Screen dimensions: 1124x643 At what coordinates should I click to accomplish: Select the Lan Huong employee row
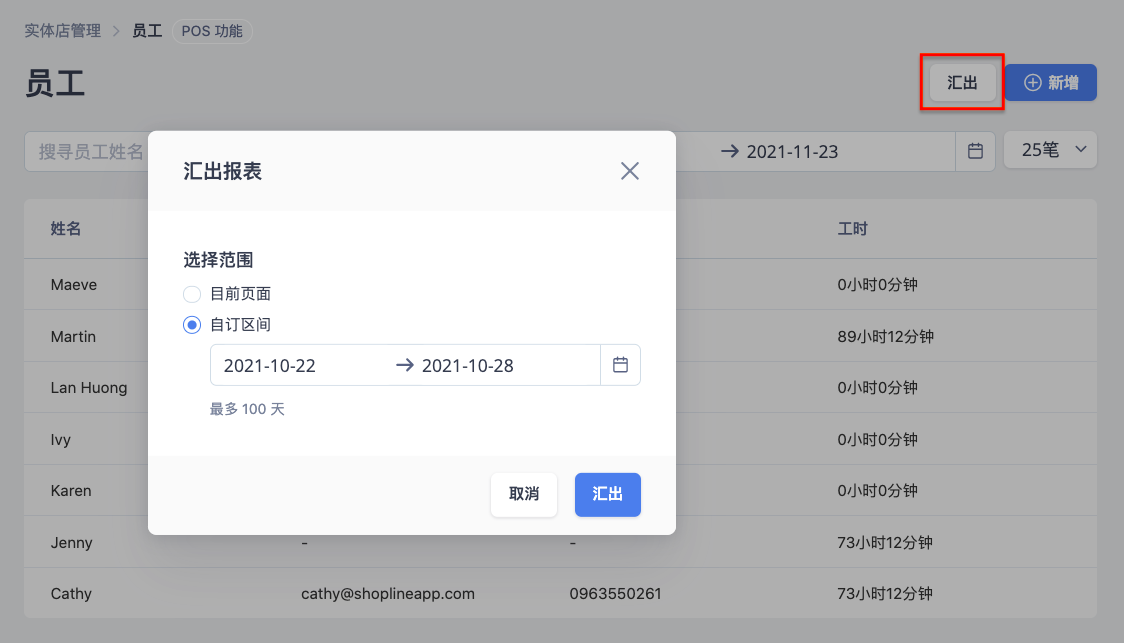pos(561,388)
